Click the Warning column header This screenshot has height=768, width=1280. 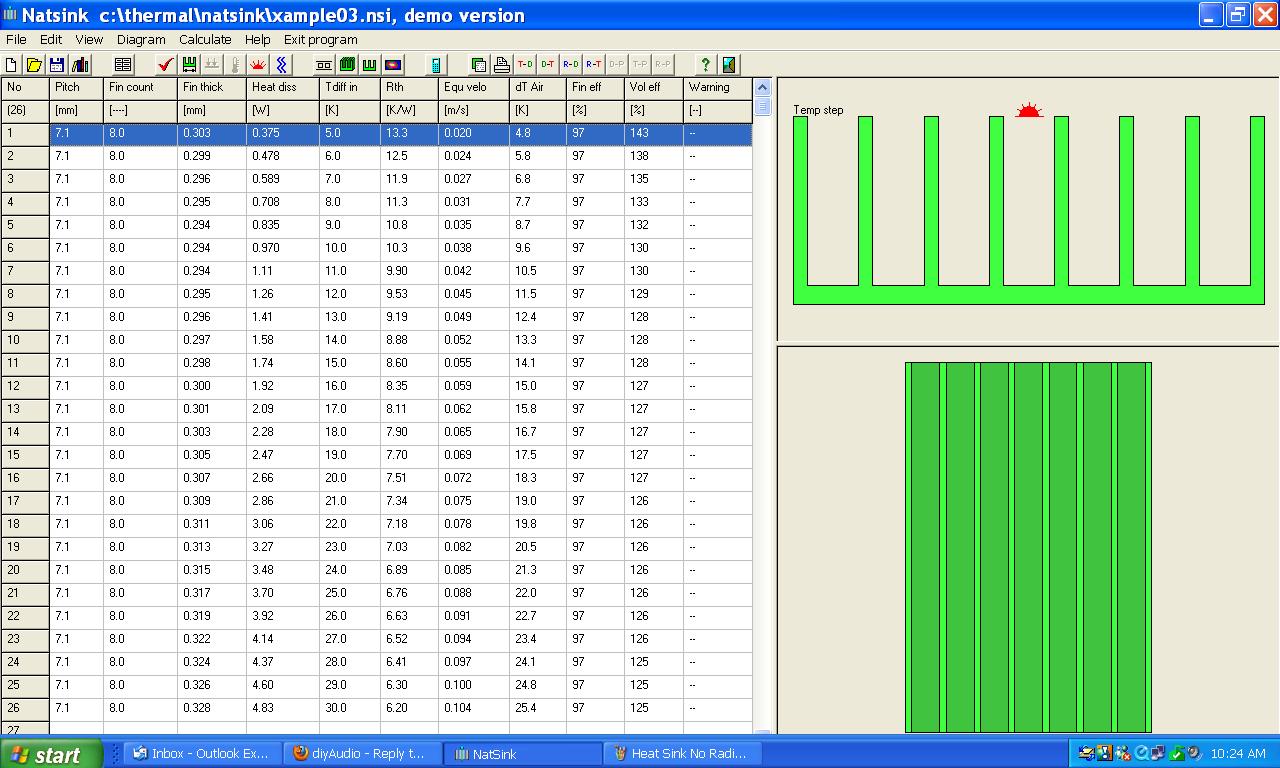click(718, 87)
